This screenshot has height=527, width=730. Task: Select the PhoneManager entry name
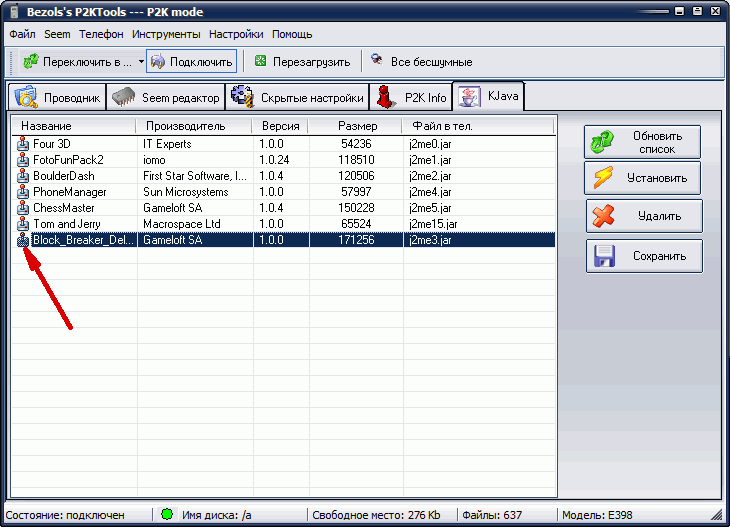[x=70, y=192]
